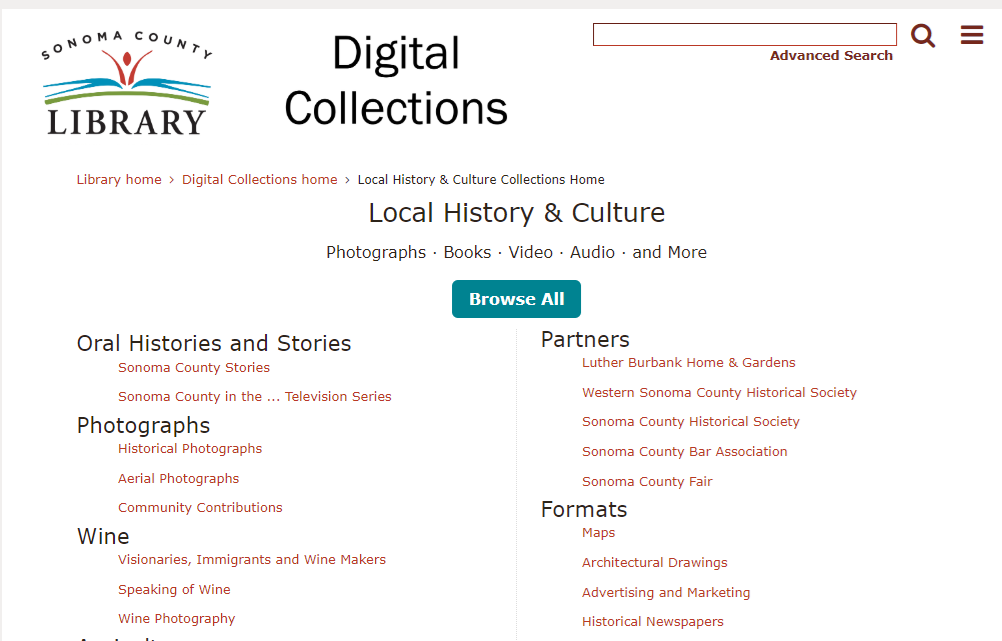
Task: Click inside the search text field
Action: 744,35
